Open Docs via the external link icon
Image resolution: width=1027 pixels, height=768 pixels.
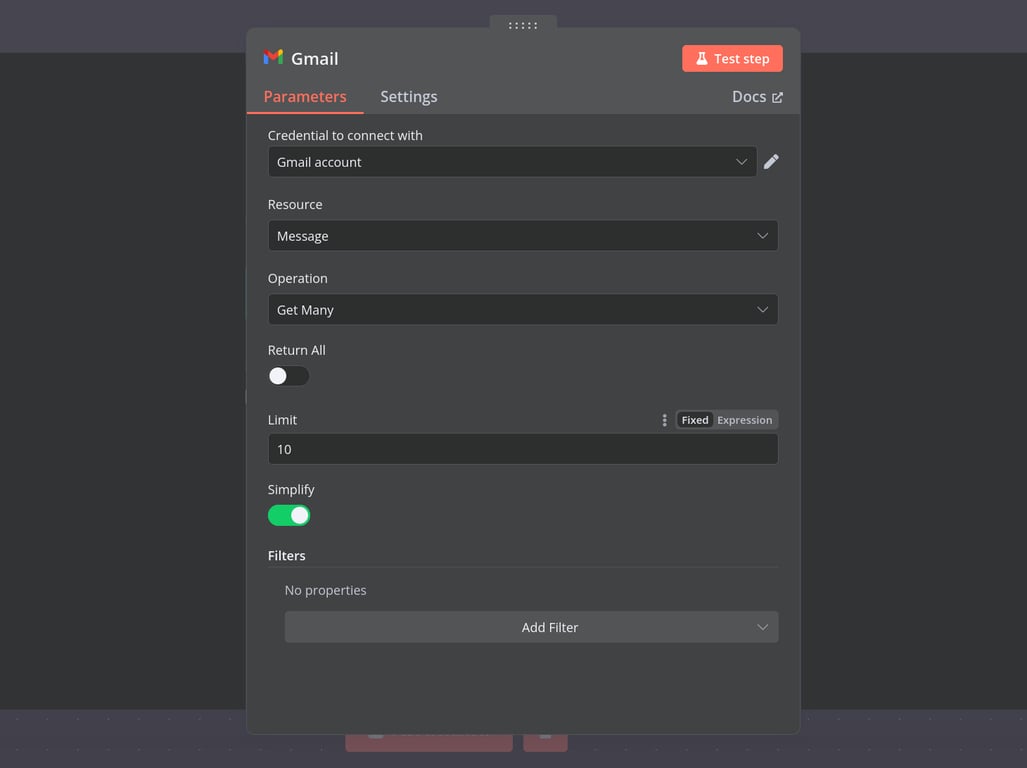click(778, 96)
